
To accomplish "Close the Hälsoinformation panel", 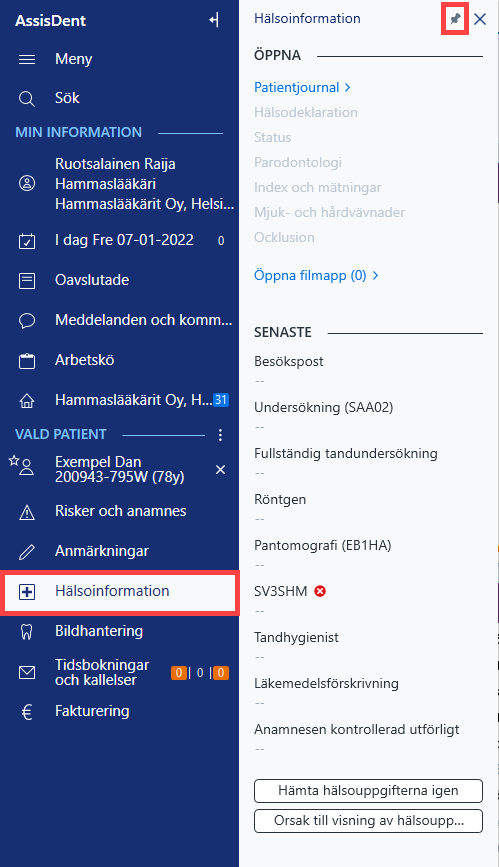I will (480, 19).
